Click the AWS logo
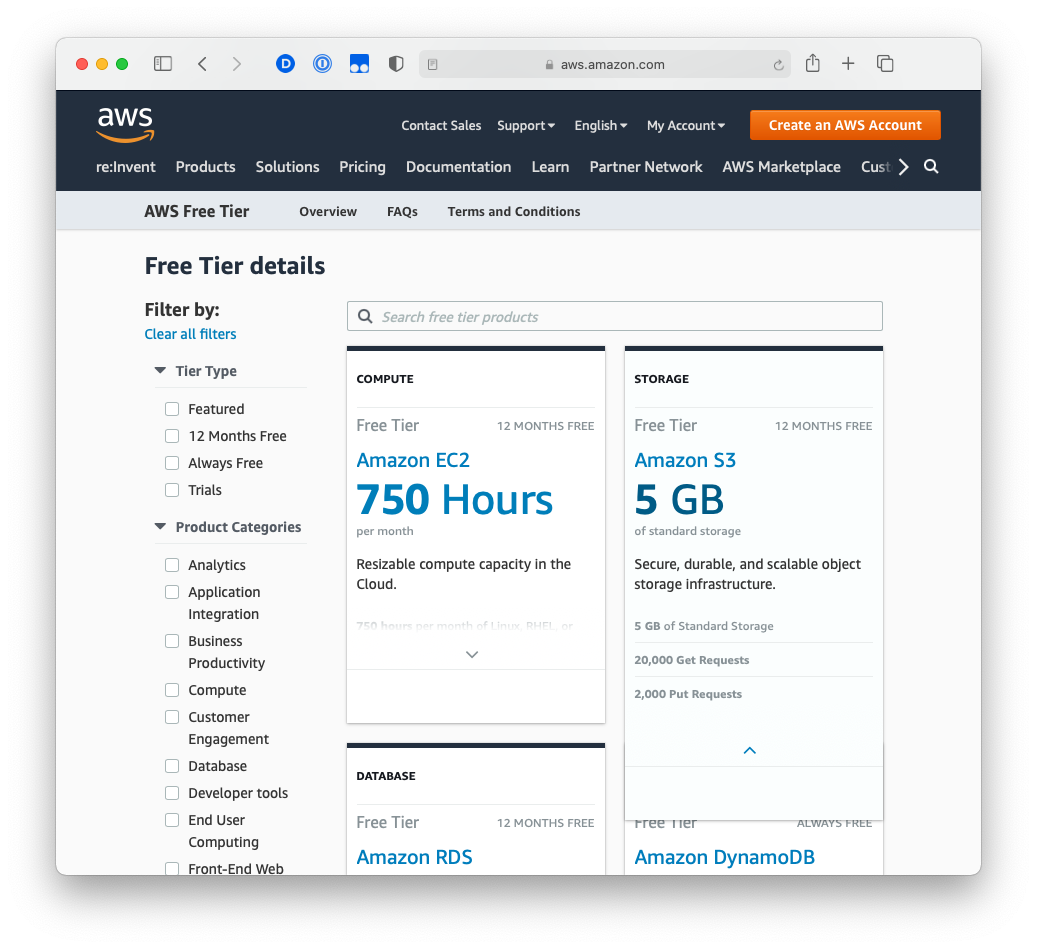 (x=125, y=124)
